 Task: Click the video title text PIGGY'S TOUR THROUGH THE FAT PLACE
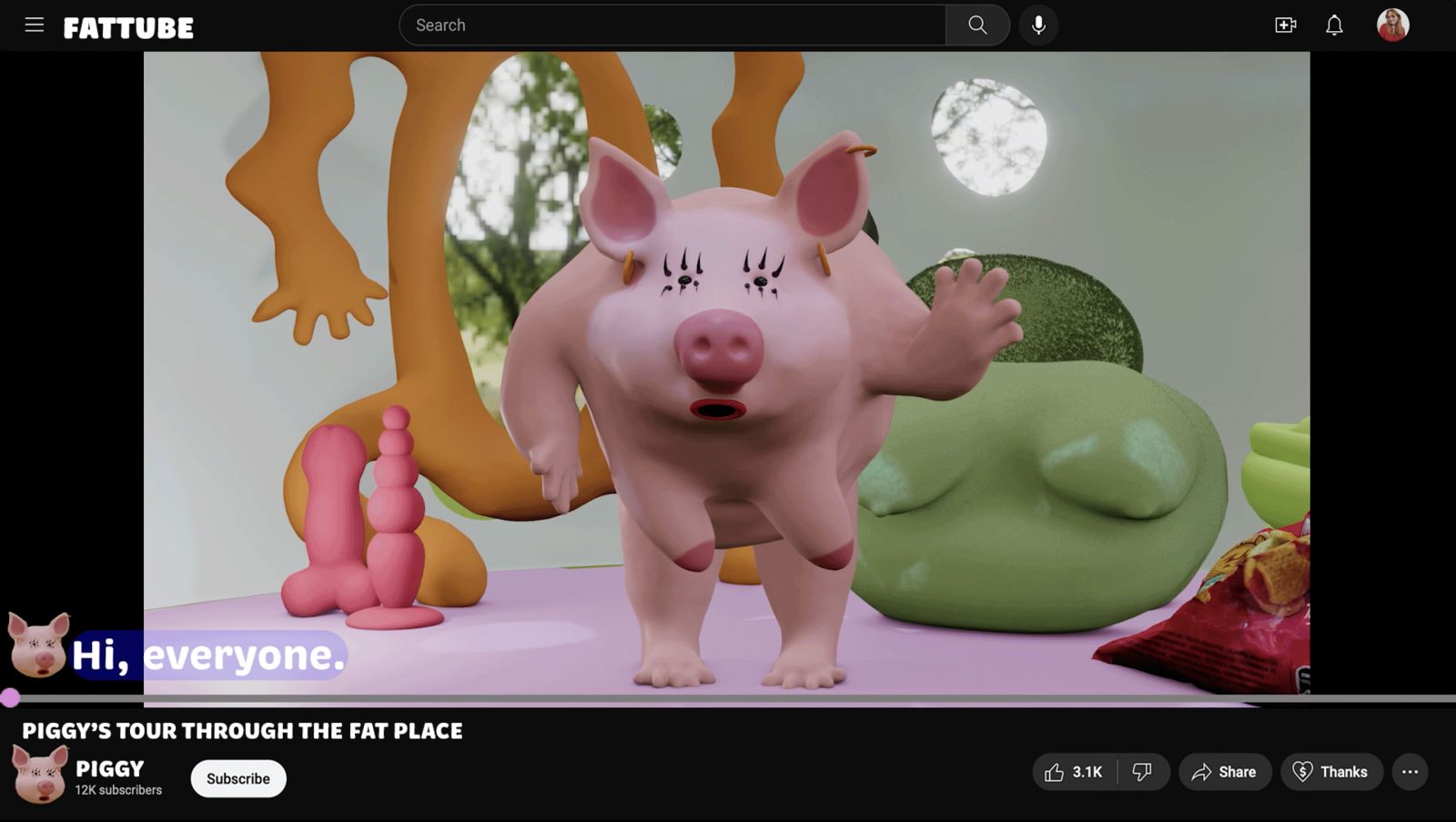242,731
